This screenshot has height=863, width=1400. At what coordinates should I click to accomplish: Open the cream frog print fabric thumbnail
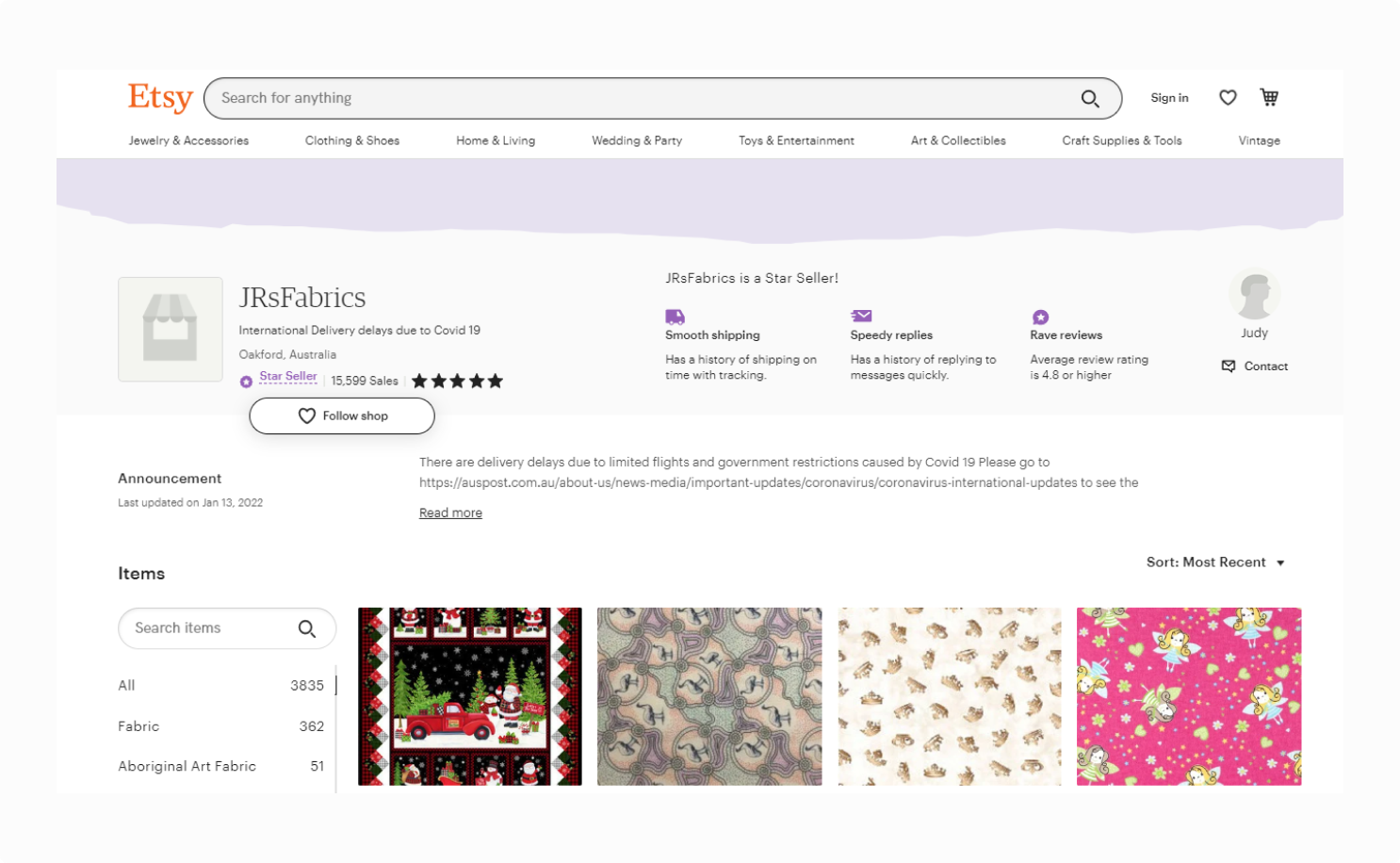(x=950, y=696)
